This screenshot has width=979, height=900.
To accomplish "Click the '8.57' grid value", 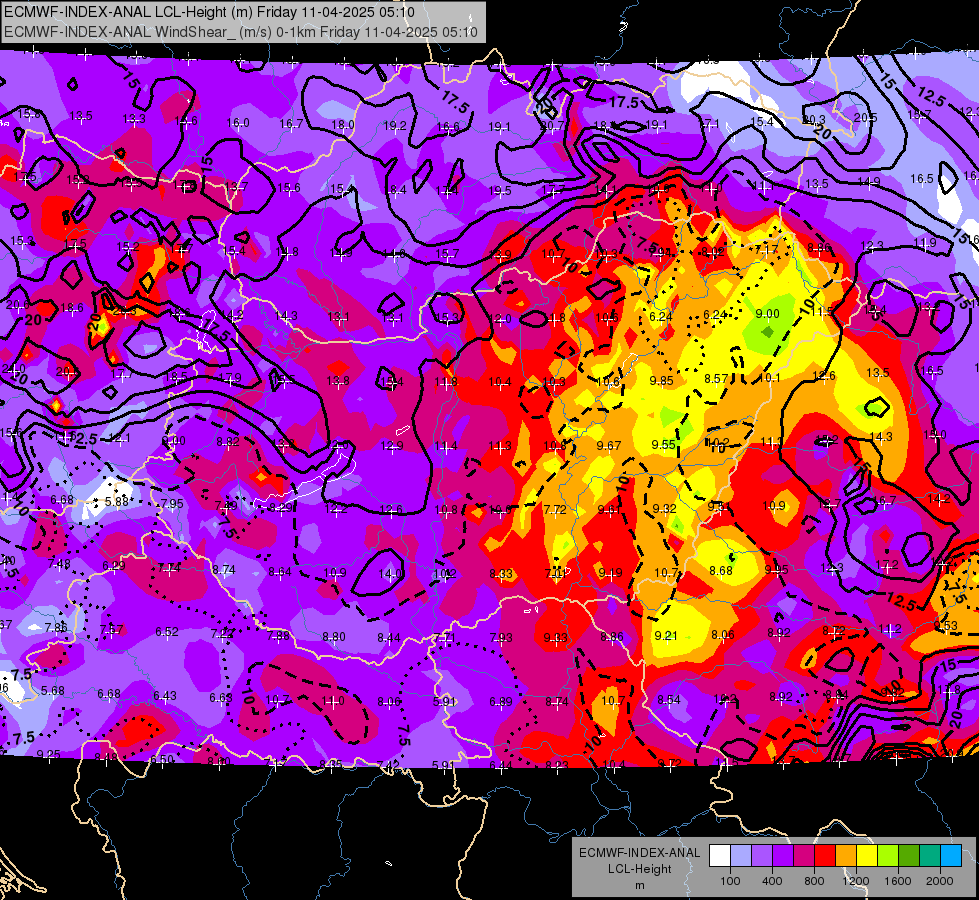I will (716, 378).
